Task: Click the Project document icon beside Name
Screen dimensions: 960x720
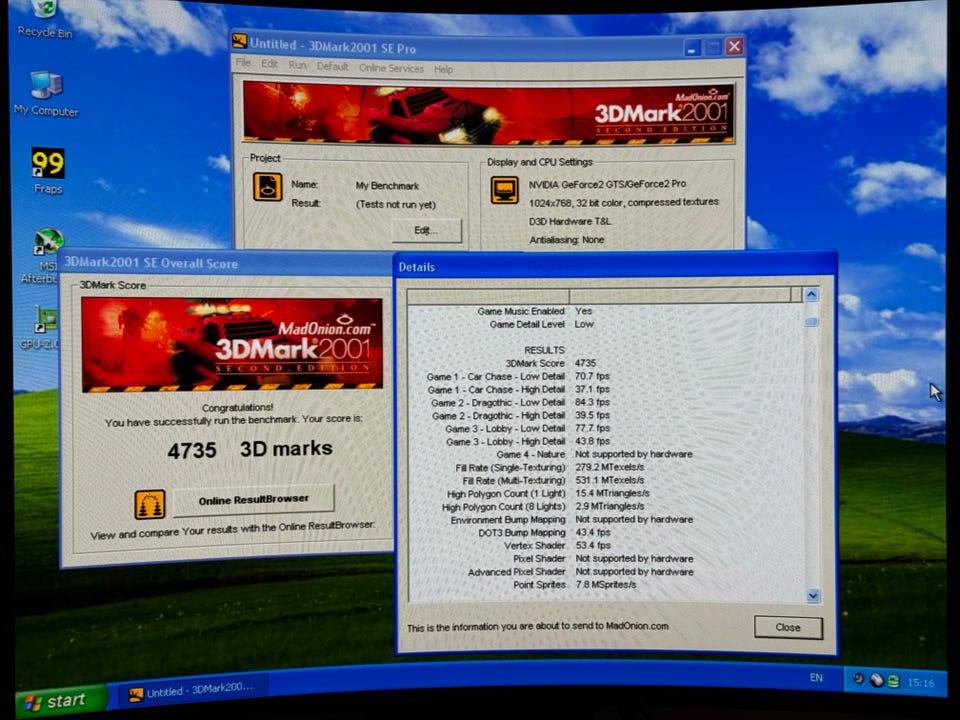Action: point(268,187)
